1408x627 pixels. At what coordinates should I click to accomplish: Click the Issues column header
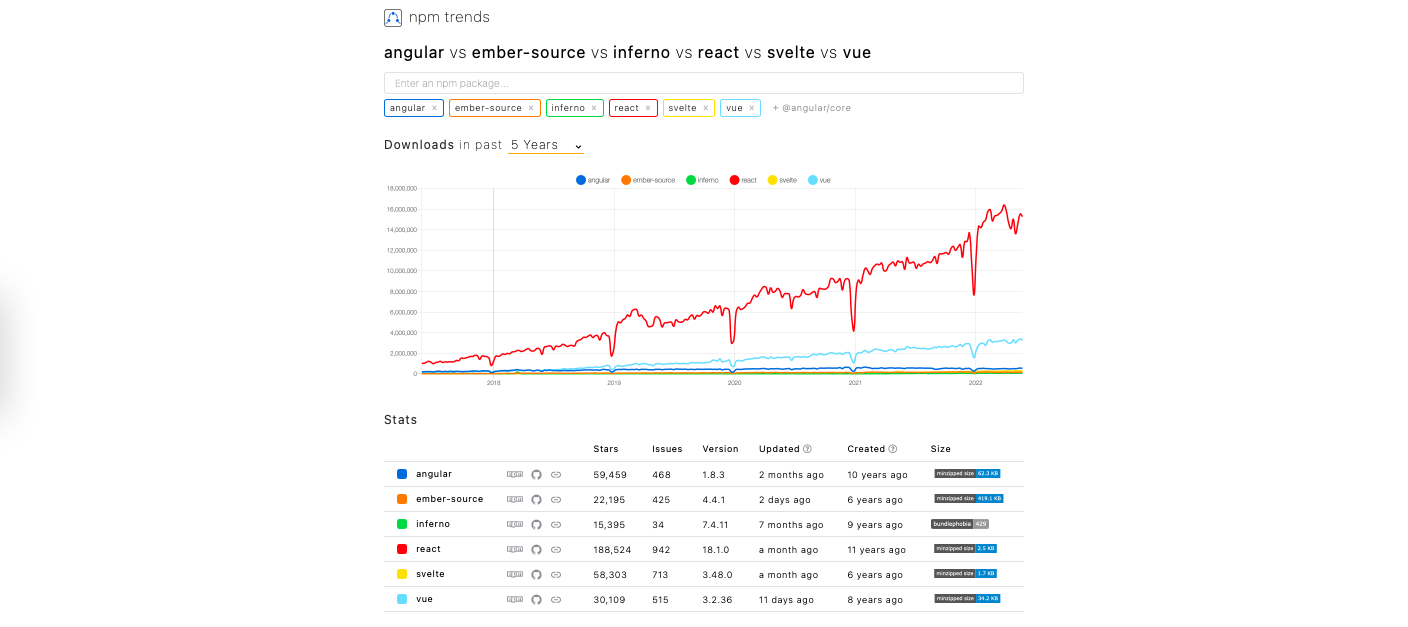coord(667,449)
